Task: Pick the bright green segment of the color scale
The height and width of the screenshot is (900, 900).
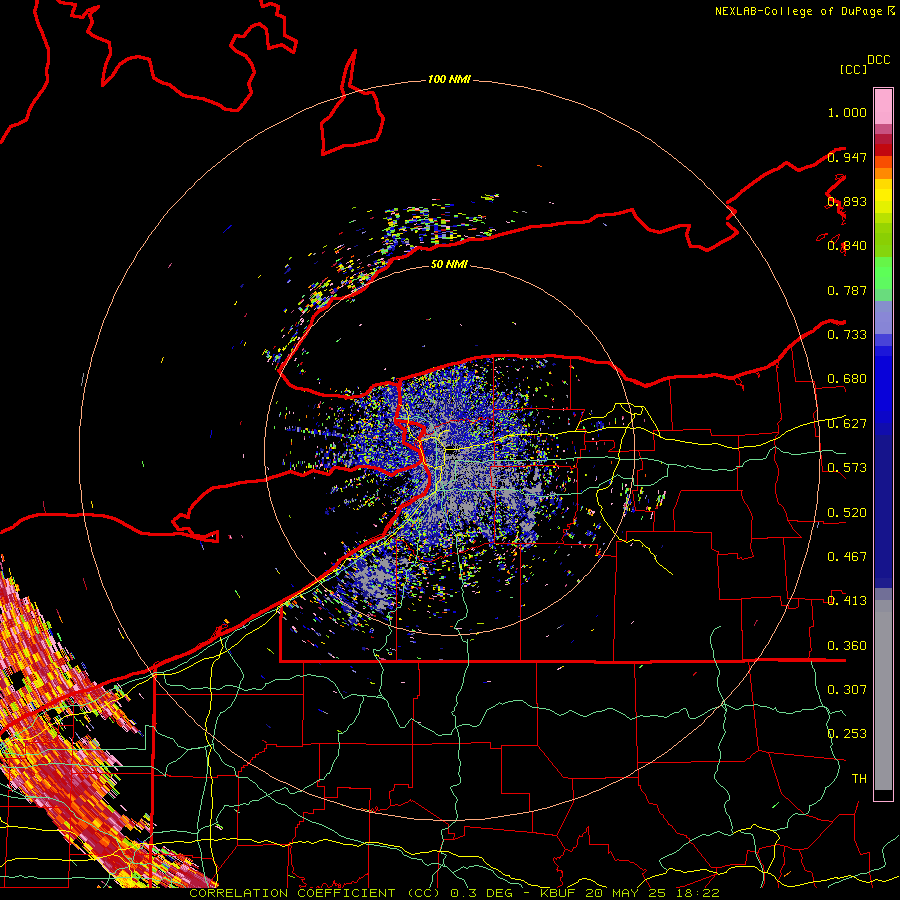Action: 883,273
